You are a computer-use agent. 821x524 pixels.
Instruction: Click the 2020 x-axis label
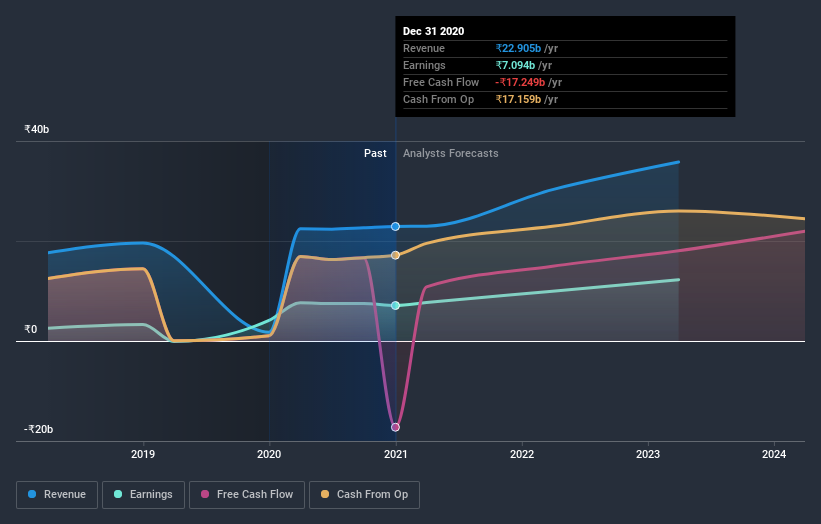coord(269,454)
